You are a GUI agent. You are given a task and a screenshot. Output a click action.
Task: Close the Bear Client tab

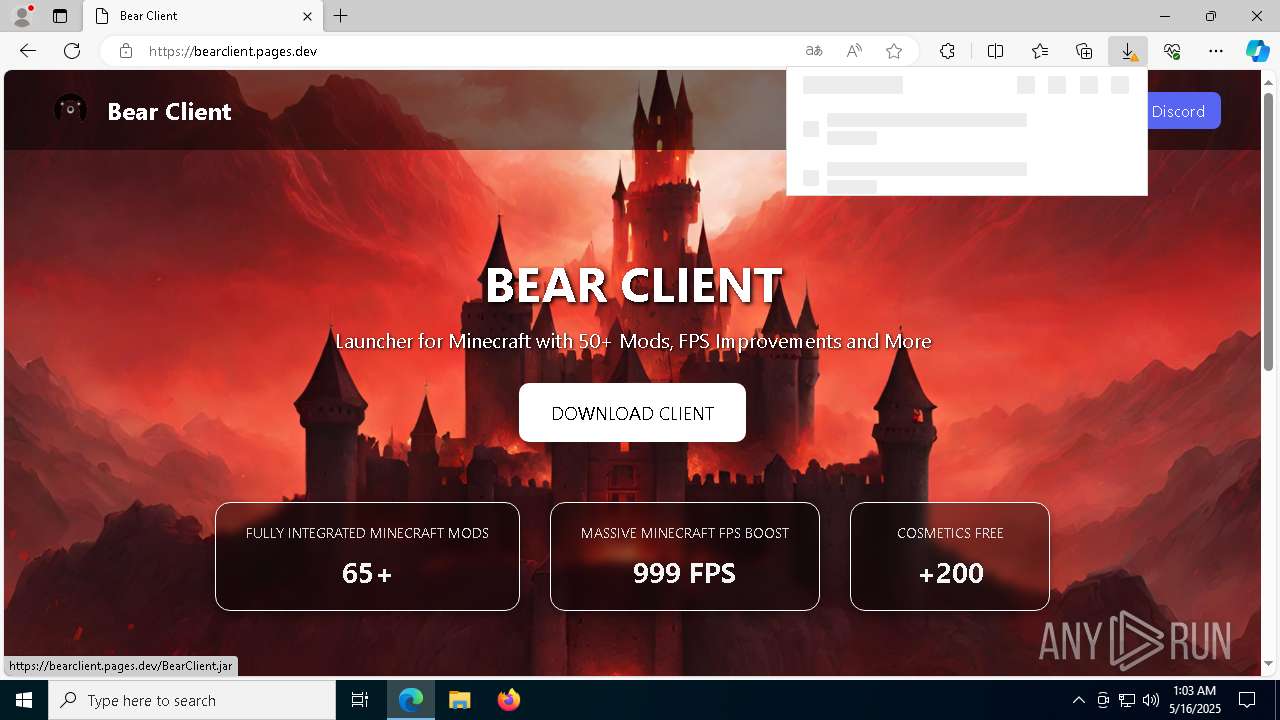coord(308,16)
